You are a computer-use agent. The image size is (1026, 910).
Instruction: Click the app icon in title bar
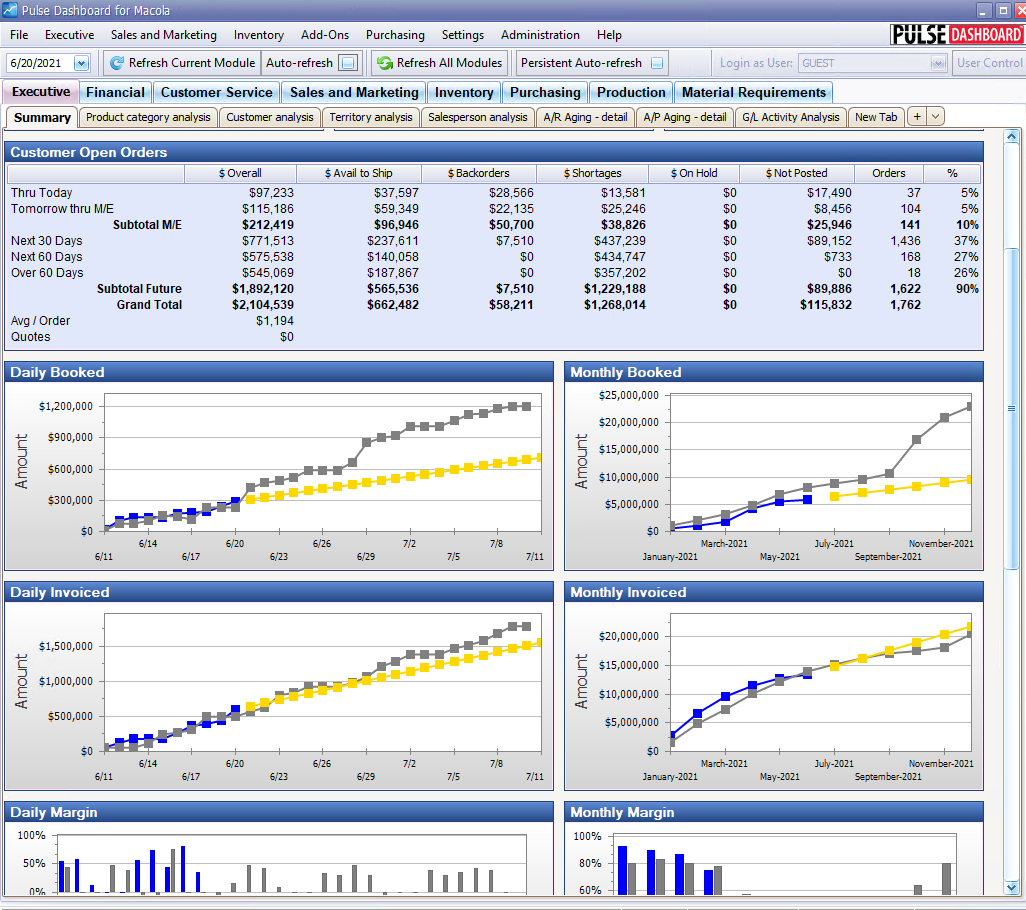(10, 10)
